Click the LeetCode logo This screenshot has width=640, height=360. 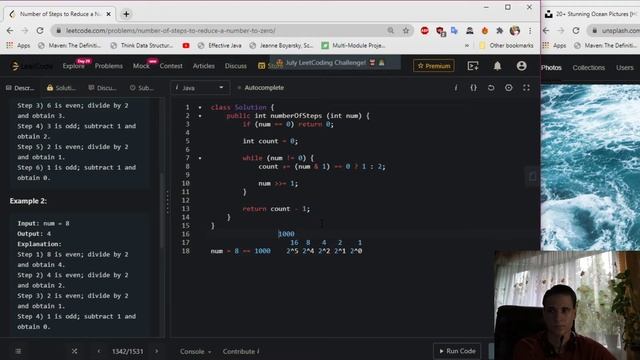pyautogui.click(x=32, y=66)
